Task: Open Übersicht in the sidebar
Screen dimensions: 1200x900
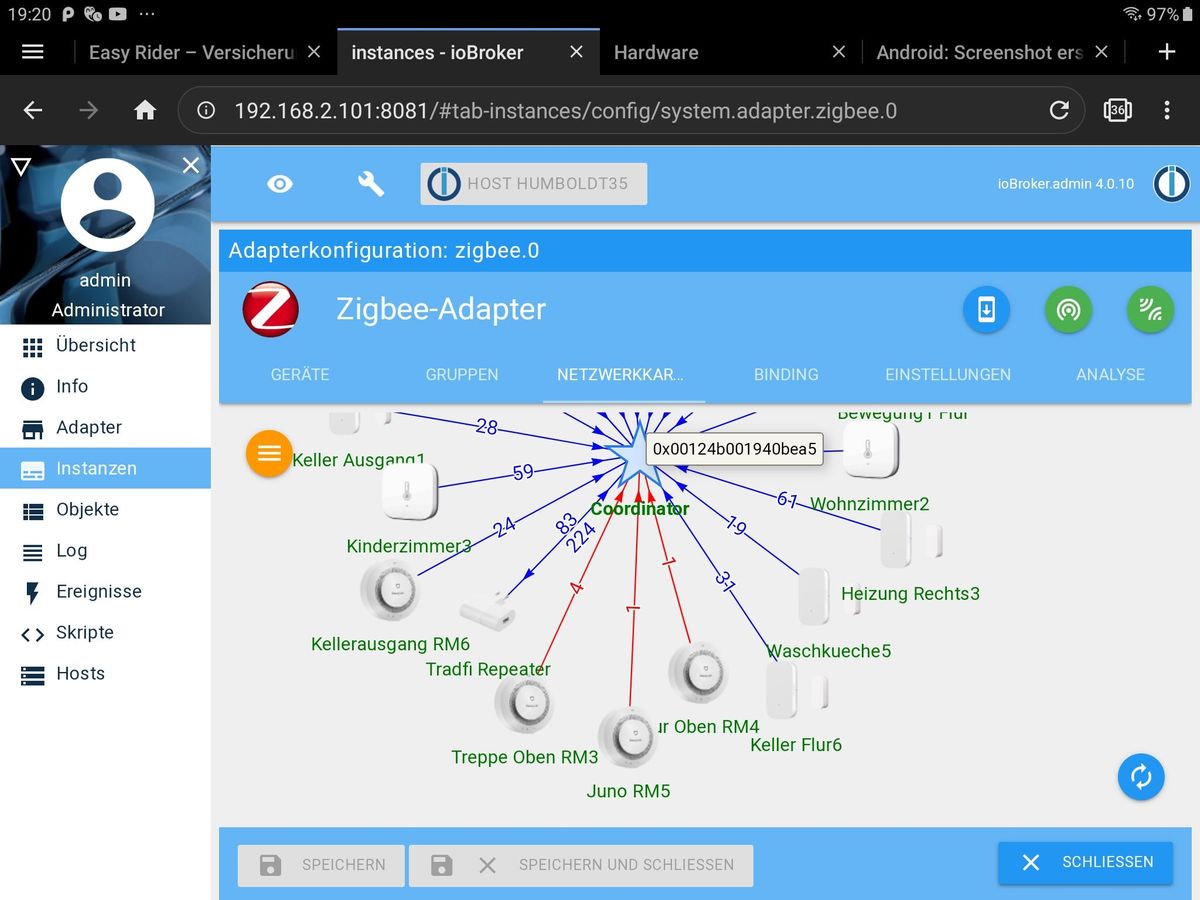Action: (105, 346)
